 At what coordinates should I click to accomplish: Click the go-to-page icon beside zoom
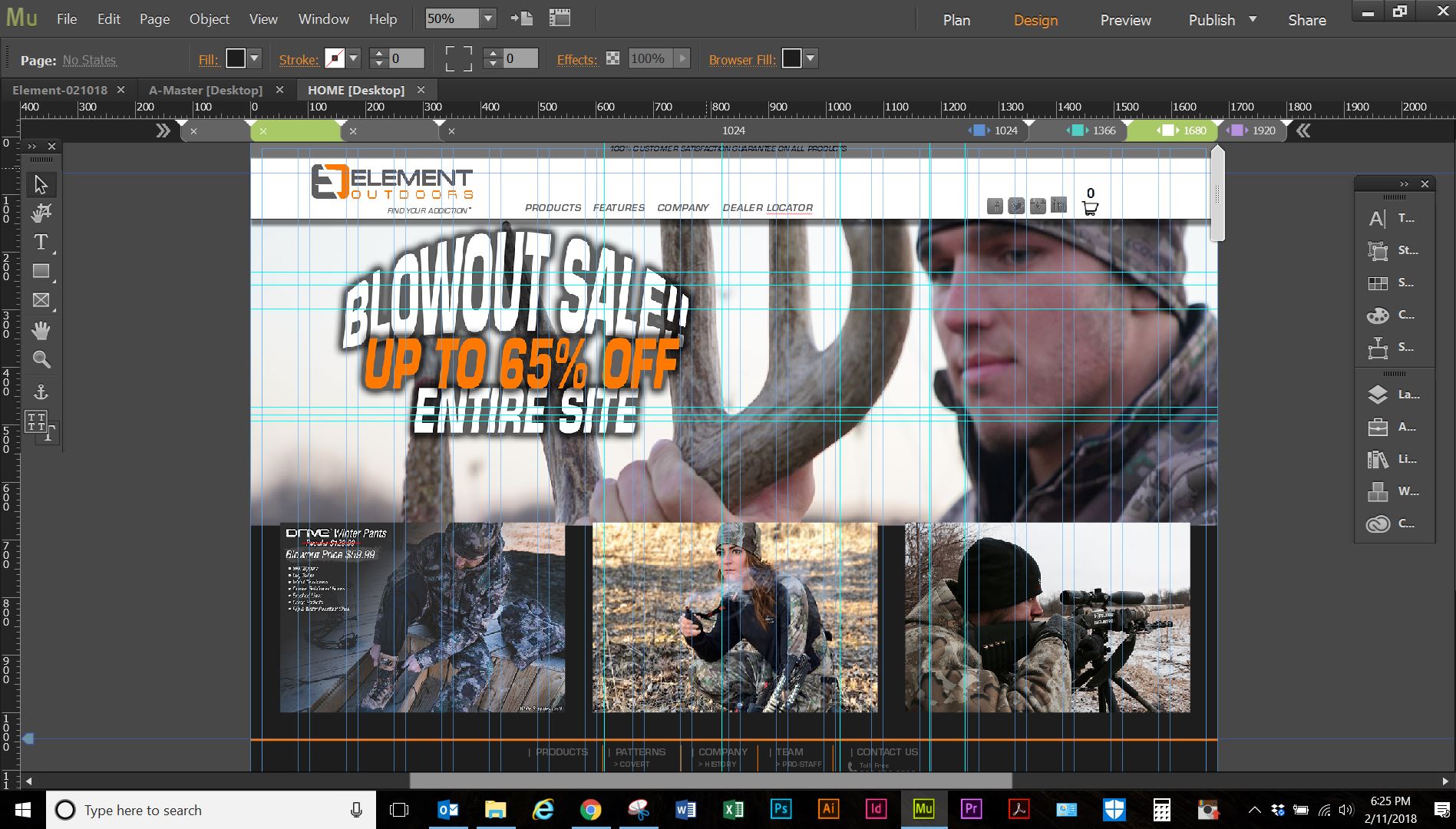click(521, 18)
